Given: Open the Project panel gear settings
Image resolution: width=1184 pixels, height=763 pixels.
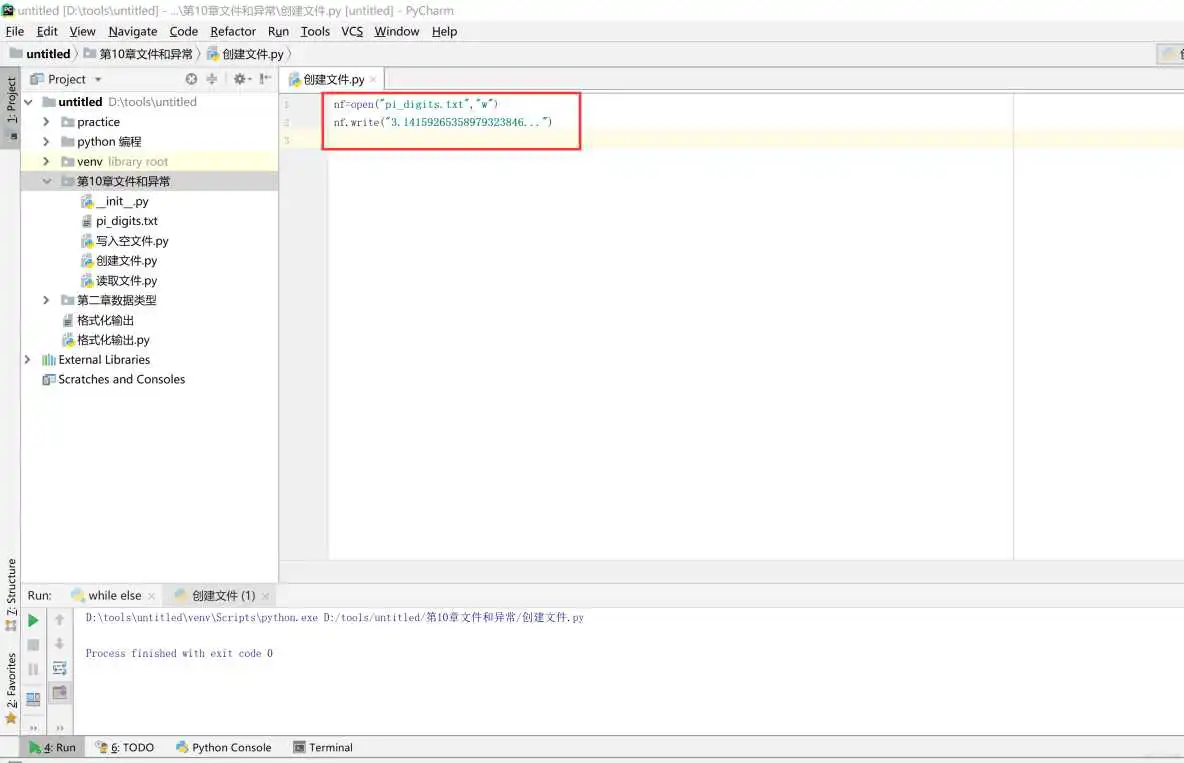Looking at the screenshot, I should [x=242, y=79].
